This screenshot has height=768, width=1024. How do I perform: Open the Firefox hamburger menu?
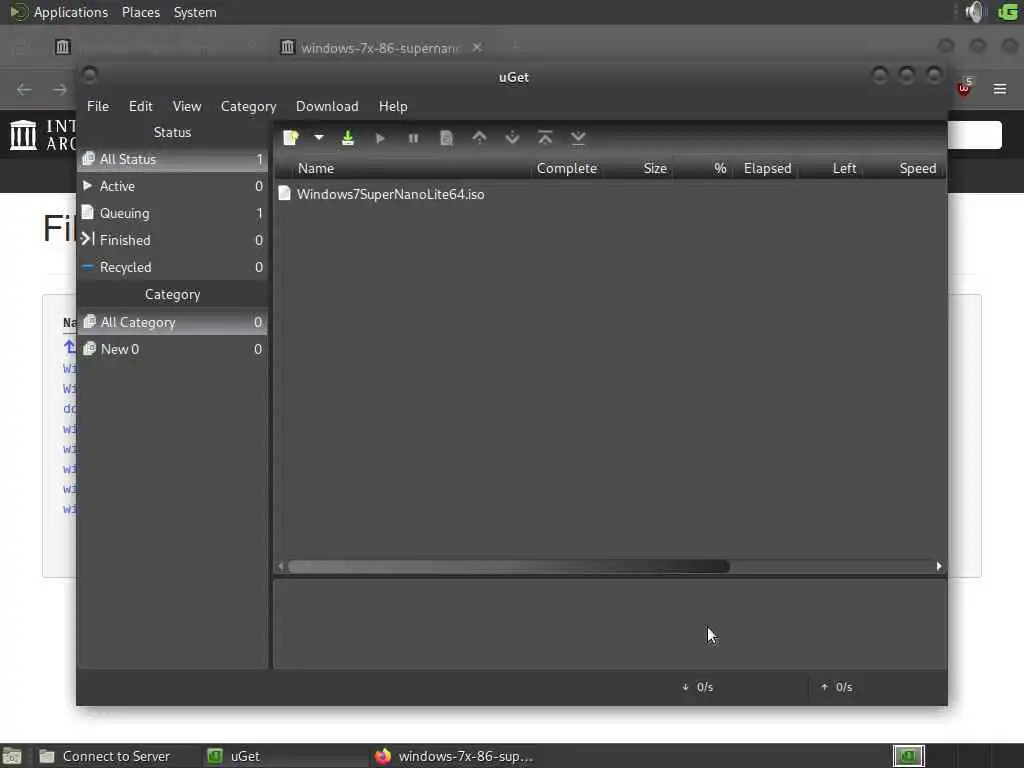click(x=1000, y=89)
